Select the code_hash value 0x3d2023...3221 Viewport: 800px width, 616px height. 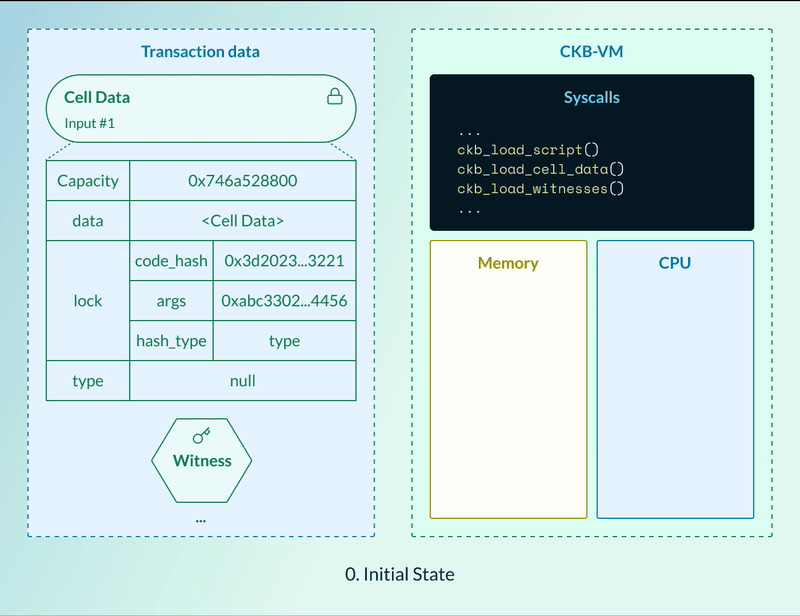(x=284, y=261)
